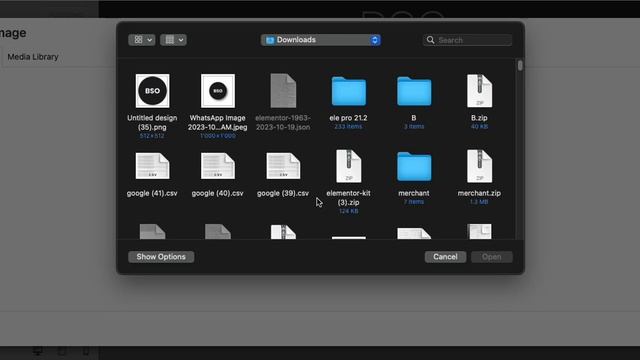Click the file list scrollbar
Screen dimensions: 640x360
520,65
